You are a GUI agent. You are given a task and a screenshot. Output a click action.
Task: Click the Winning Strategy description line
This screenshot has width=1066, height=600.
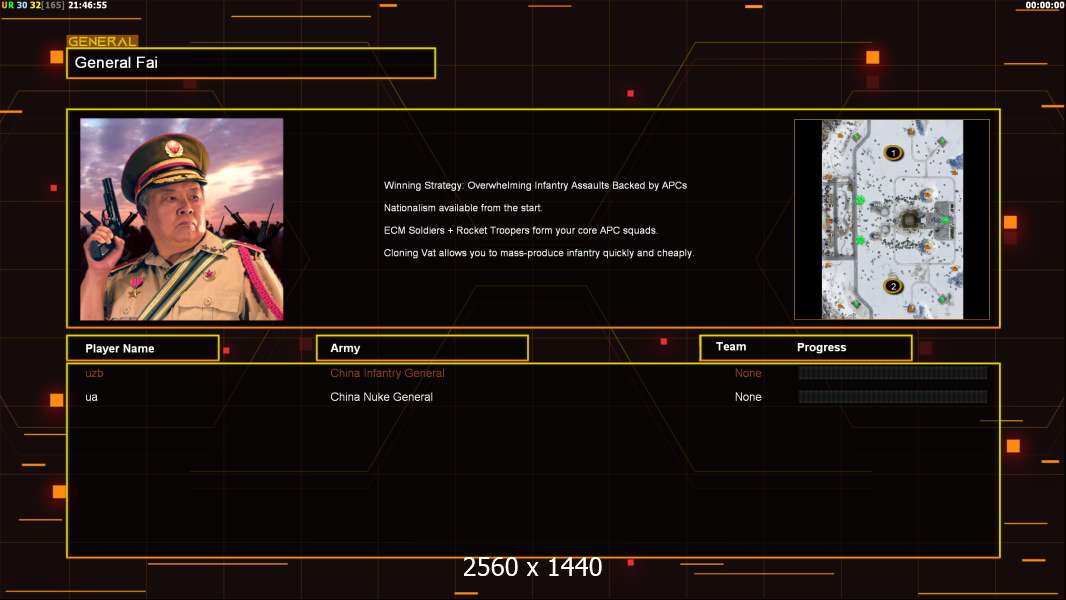(535, 186)
